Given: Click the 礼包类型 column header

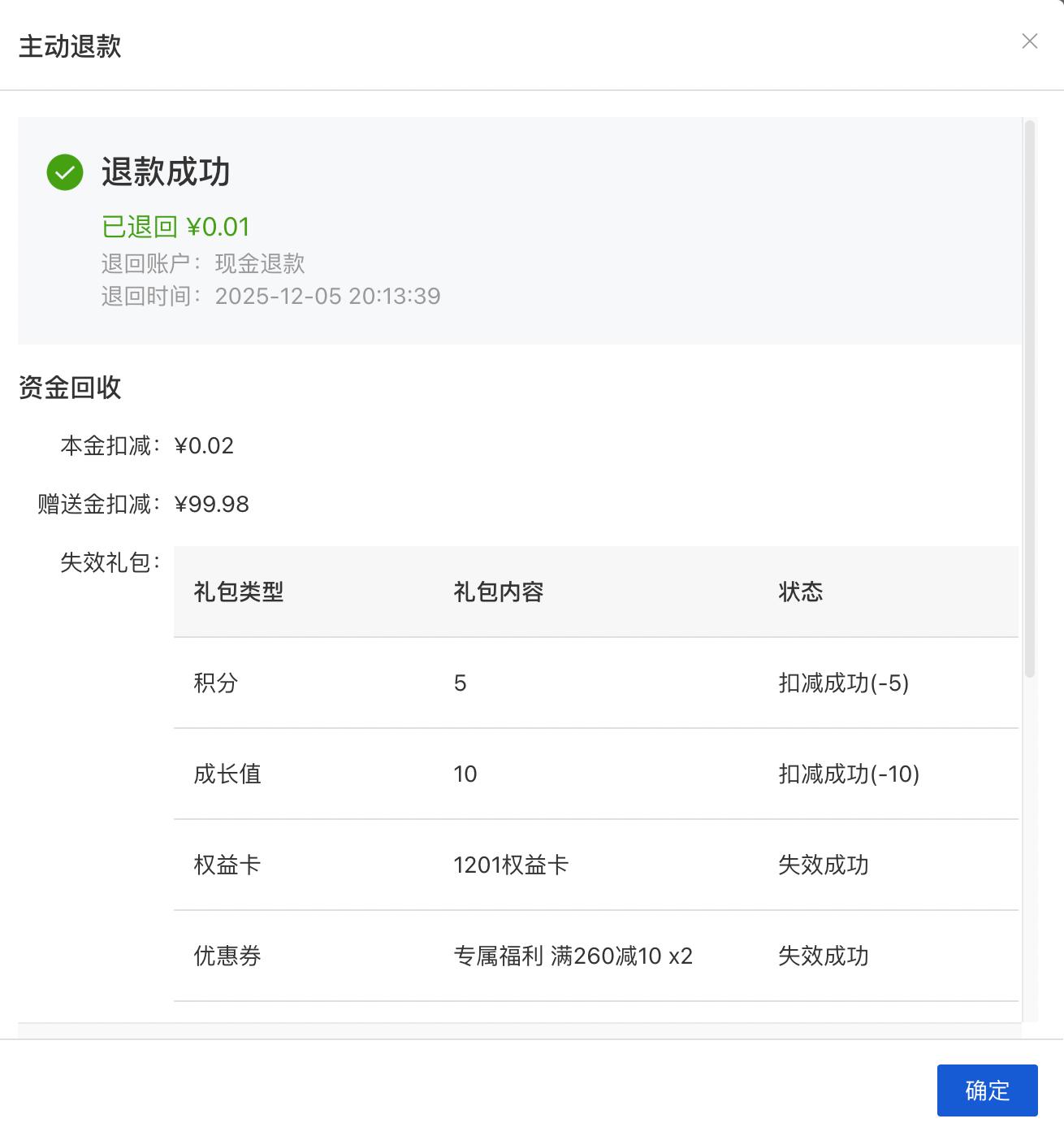Looking at the screenshot, I should pos(239,592).
